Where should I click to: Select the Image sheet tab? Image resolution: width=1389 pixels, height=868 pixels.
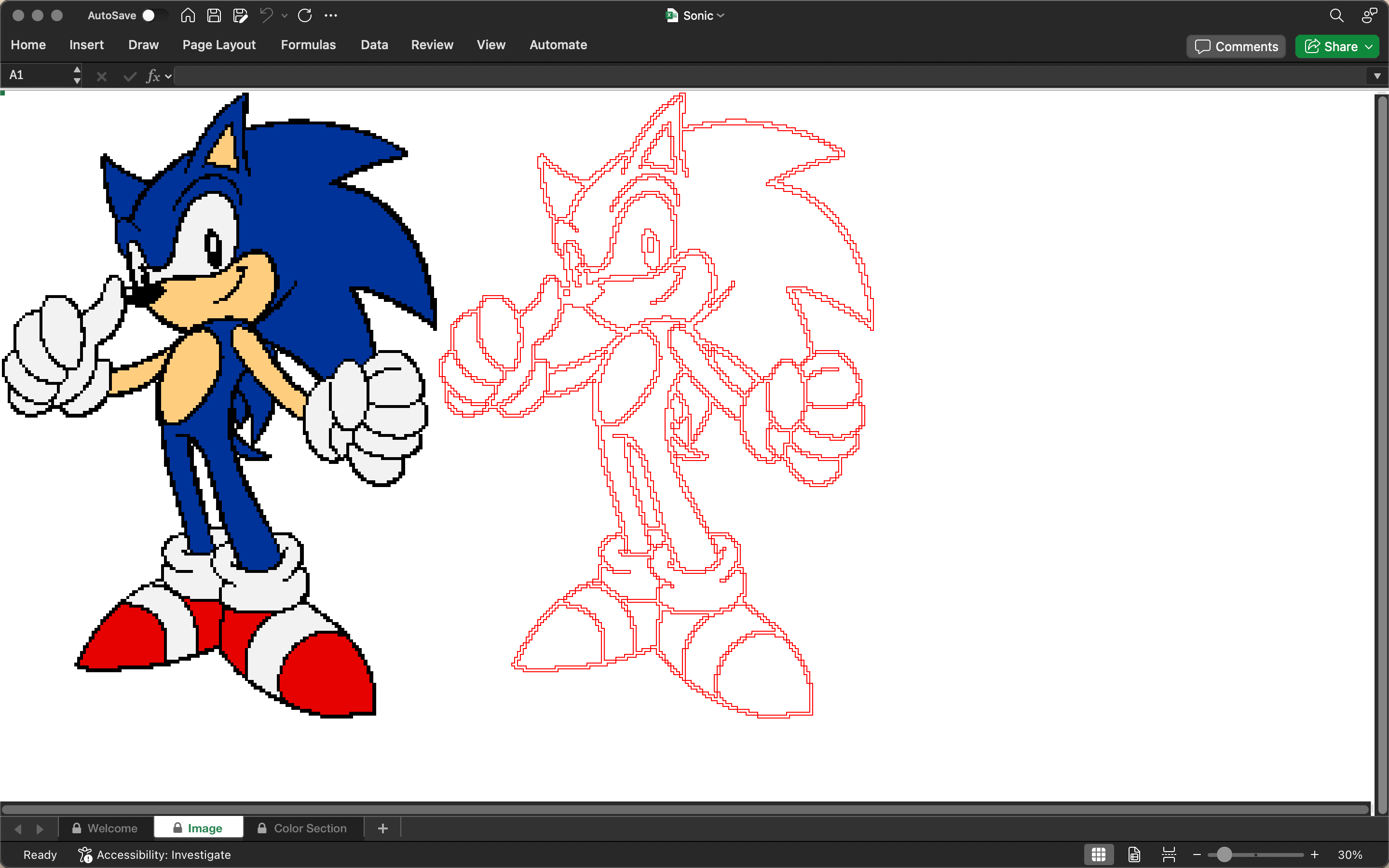tap(198, 828)
